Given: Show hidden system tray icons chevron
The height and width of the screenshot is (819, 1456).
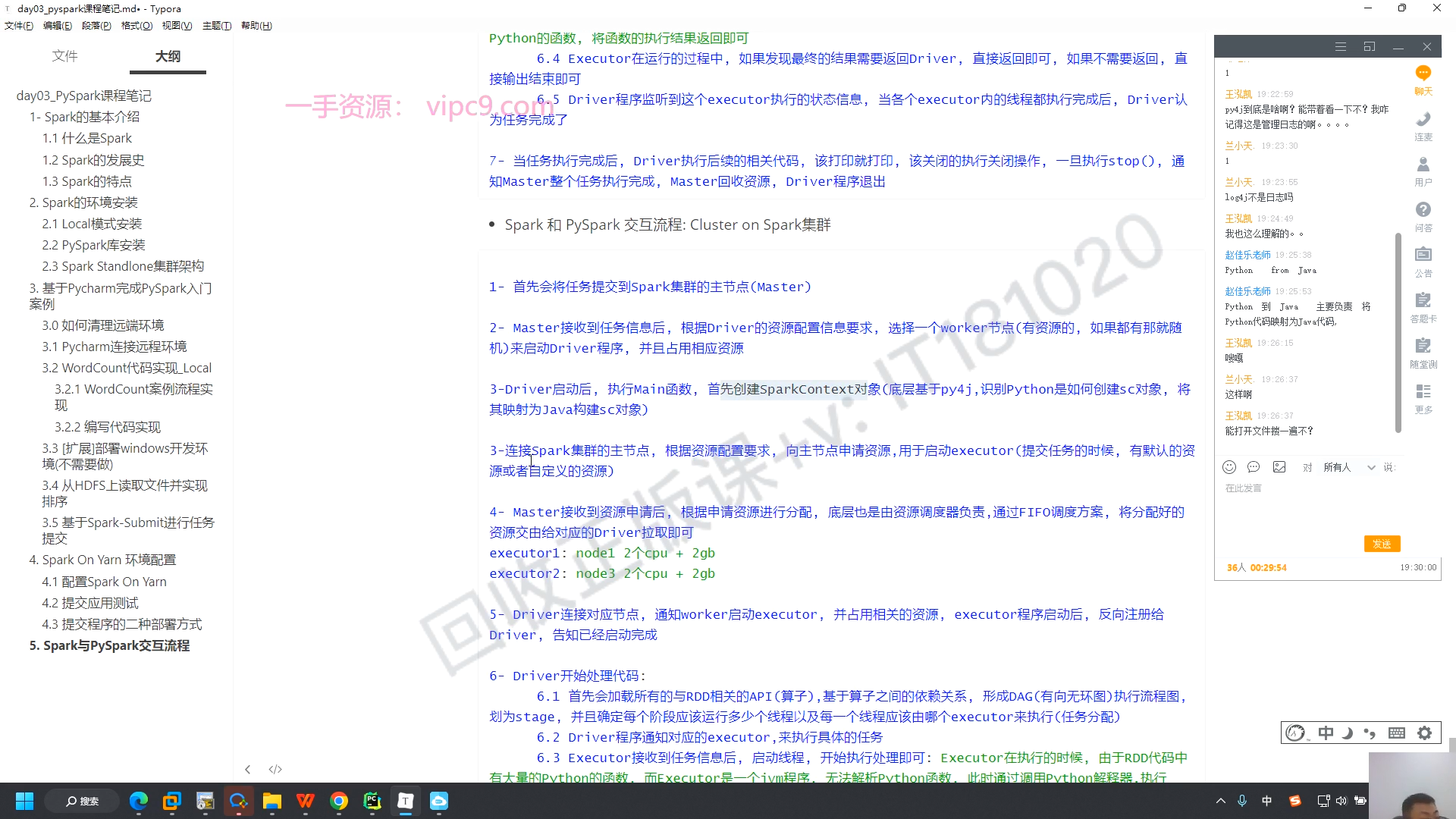Looking at the screenshot, I should pos(1220,801).
